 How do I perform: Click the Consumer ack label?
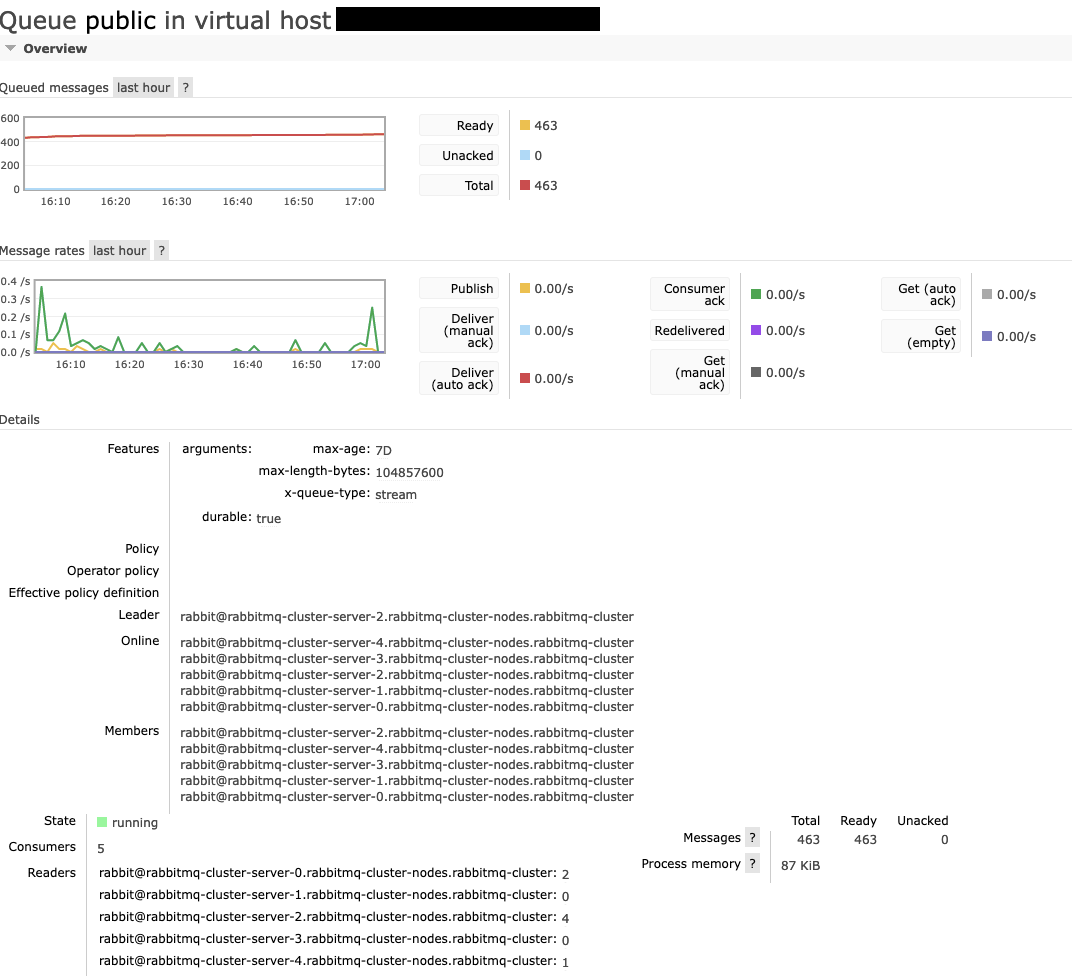tap(690, 295)
